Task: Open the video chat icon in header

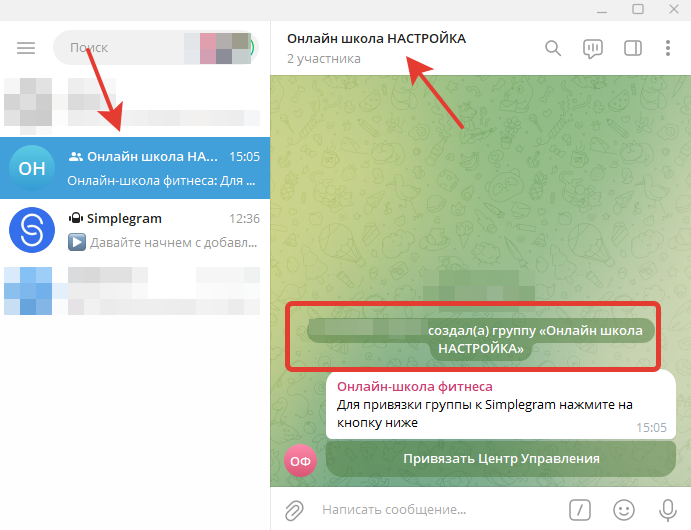Action: point(593,48)
